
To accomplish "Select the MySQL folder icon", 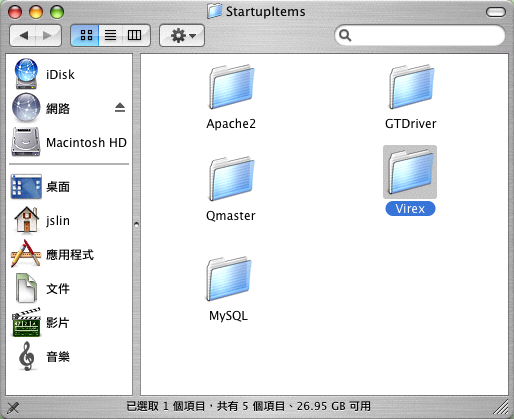I will (x=229, y=279).
